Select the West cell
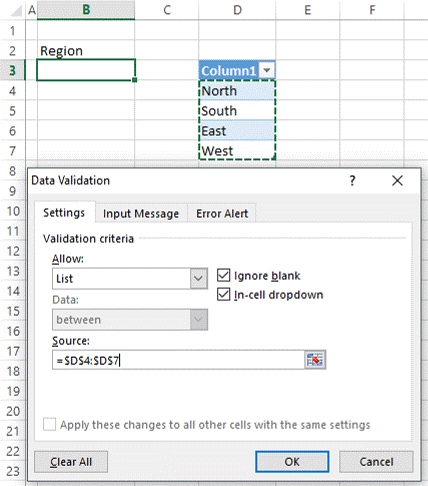Screen dimensions: 428x486 tap(237, 151)
